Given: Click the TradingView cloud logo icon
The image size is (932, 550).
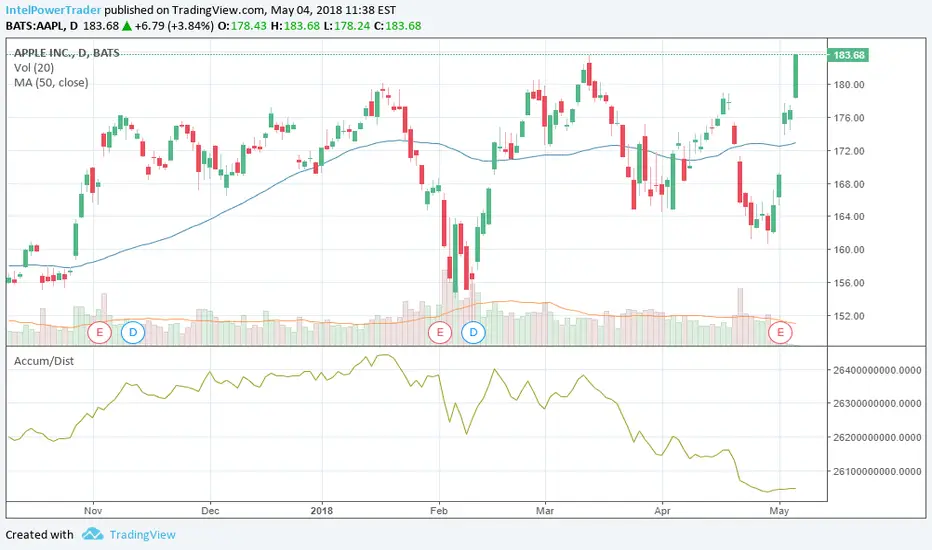Looking at the screenshot, I should click(x=92, y=534).
